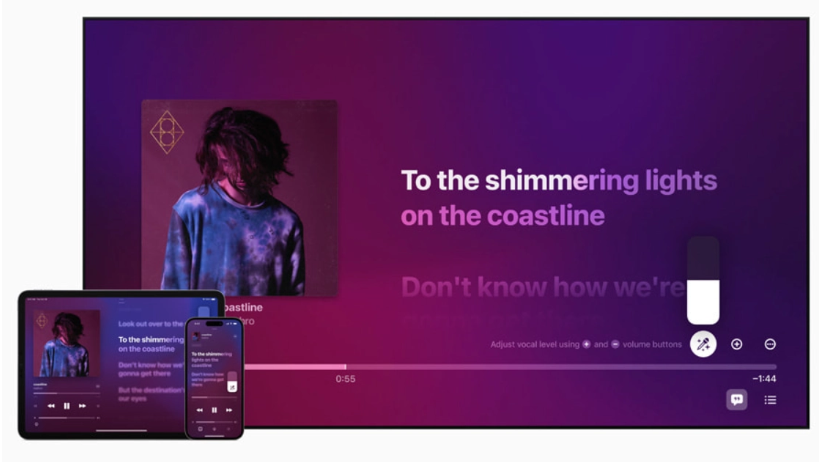819x462 pixels.
Task: Click the iPad volume slider
Action: pyautogui.click(x=66, y=418)
